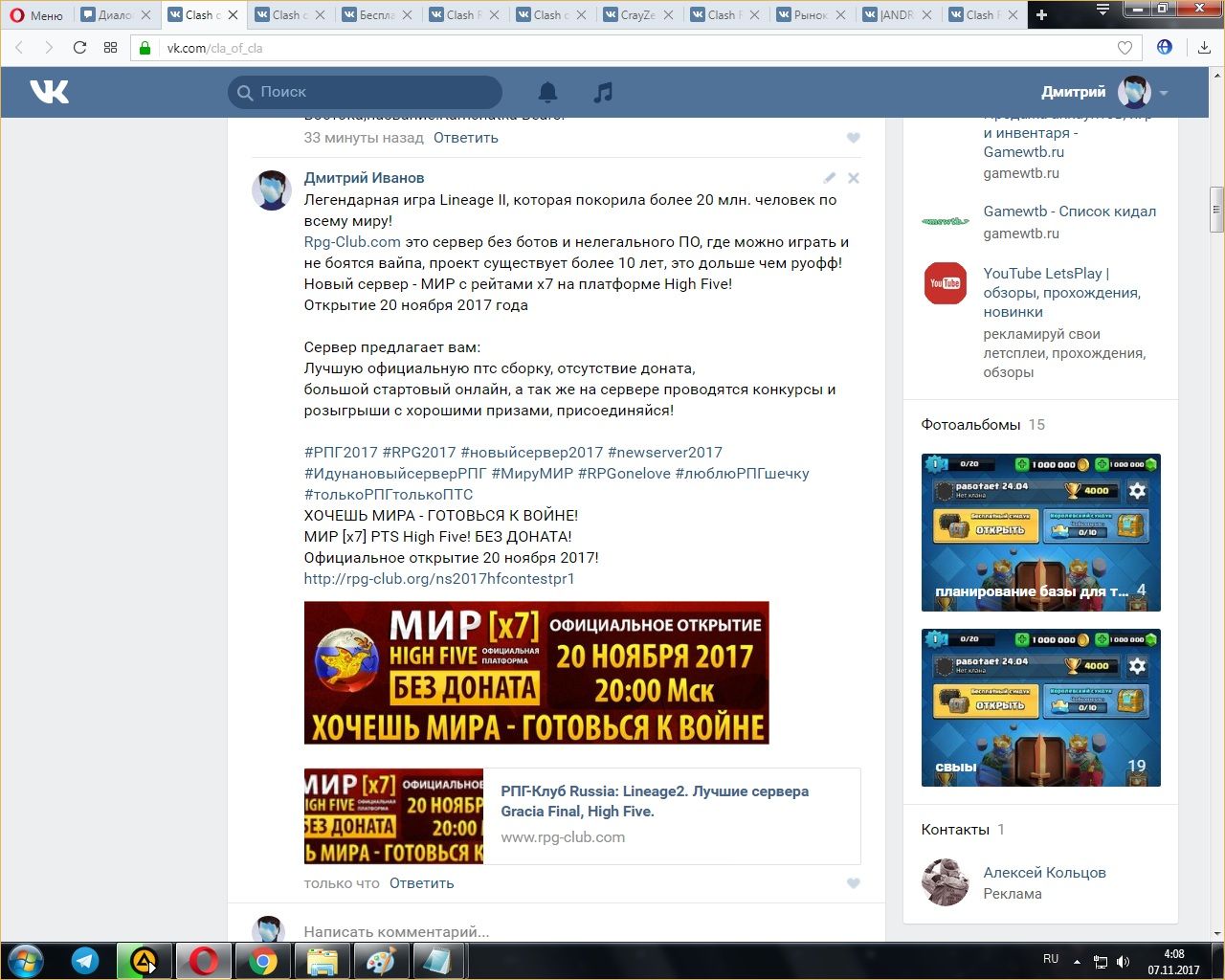Open the Rpg-Club.com link
Image resolution: width=1225 pixels, height=980 pixels.
(352, 242)
